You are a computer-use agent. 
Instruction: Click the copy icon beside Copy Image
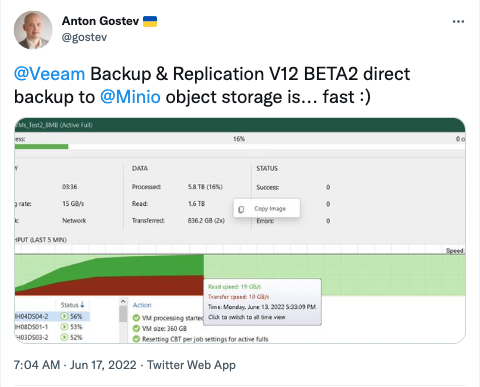point(241,209)
